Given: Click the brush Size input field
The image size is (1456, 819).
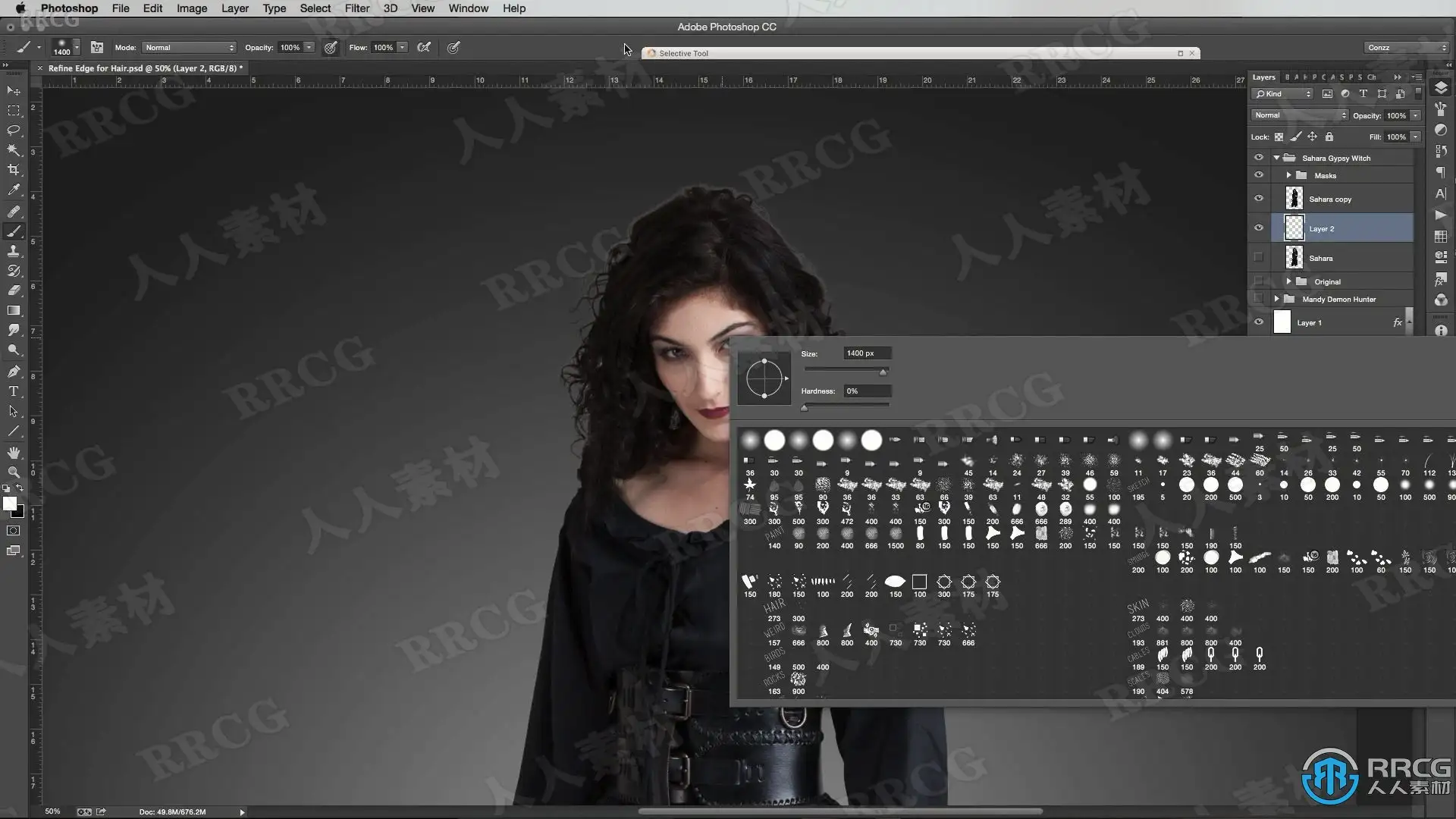Looking at the screenshot, I should pos(867,353).
